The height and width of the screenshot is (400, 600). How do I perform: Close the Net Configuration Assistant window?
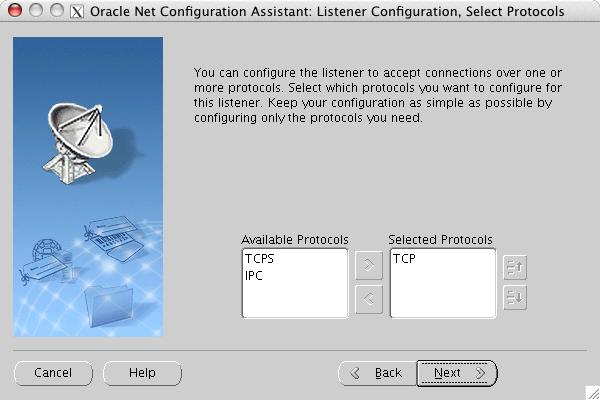click(13, 11)
